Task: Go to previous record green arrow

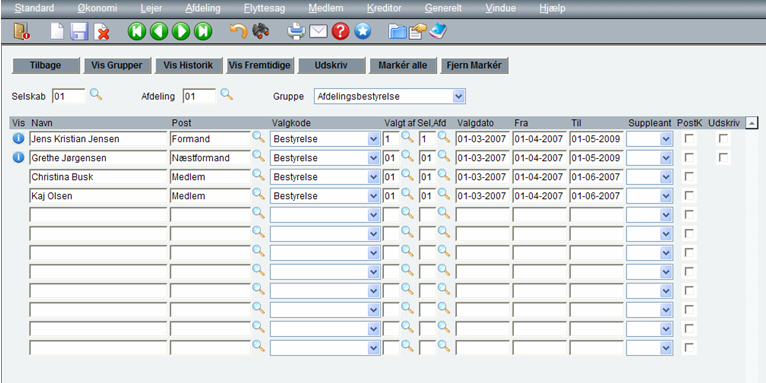Action: (158, 32)
